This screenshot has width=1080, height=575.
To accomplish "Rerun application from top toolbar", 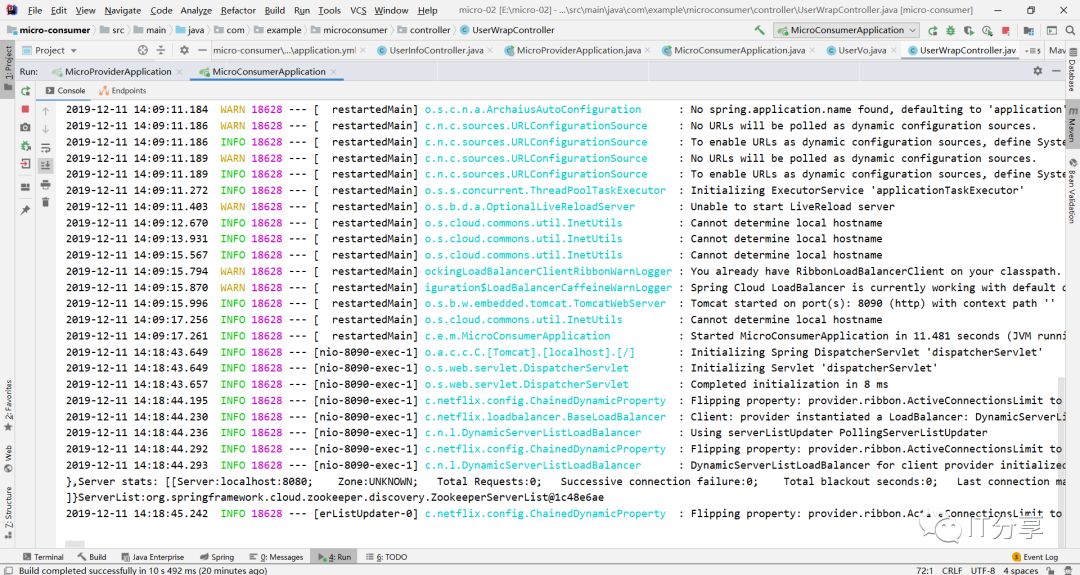I will pos(933,30).
